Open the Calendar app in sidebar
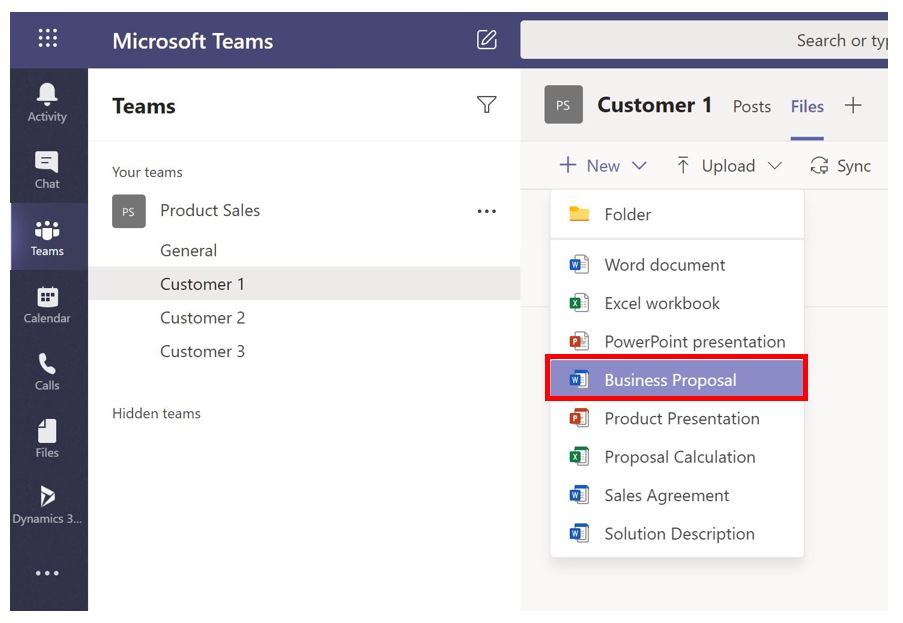The height and width of the screenshot is (623, 903). point(47,304)
